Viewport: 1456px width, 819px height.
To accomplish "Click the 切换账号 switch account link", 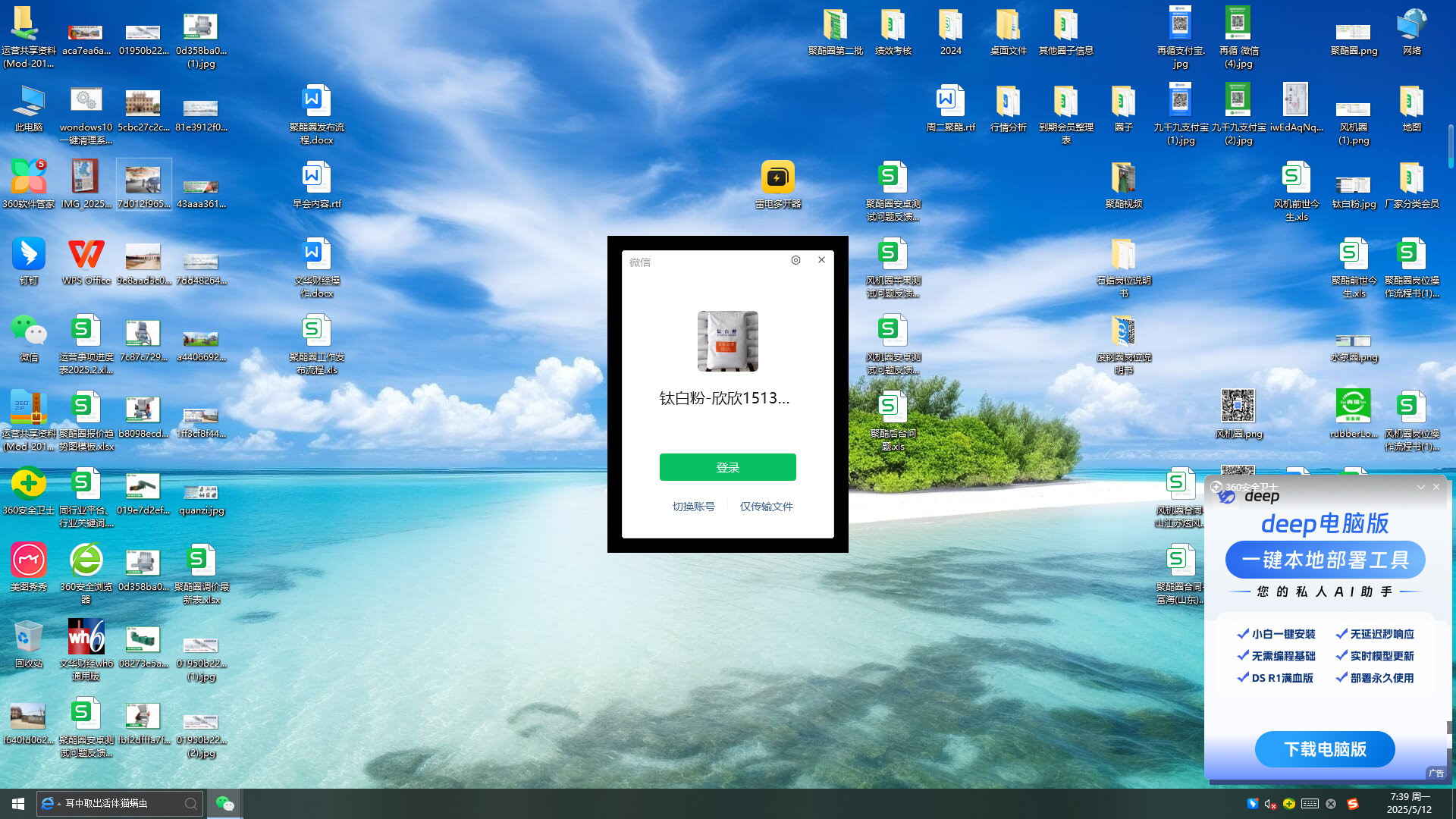I will pos(693,507).
